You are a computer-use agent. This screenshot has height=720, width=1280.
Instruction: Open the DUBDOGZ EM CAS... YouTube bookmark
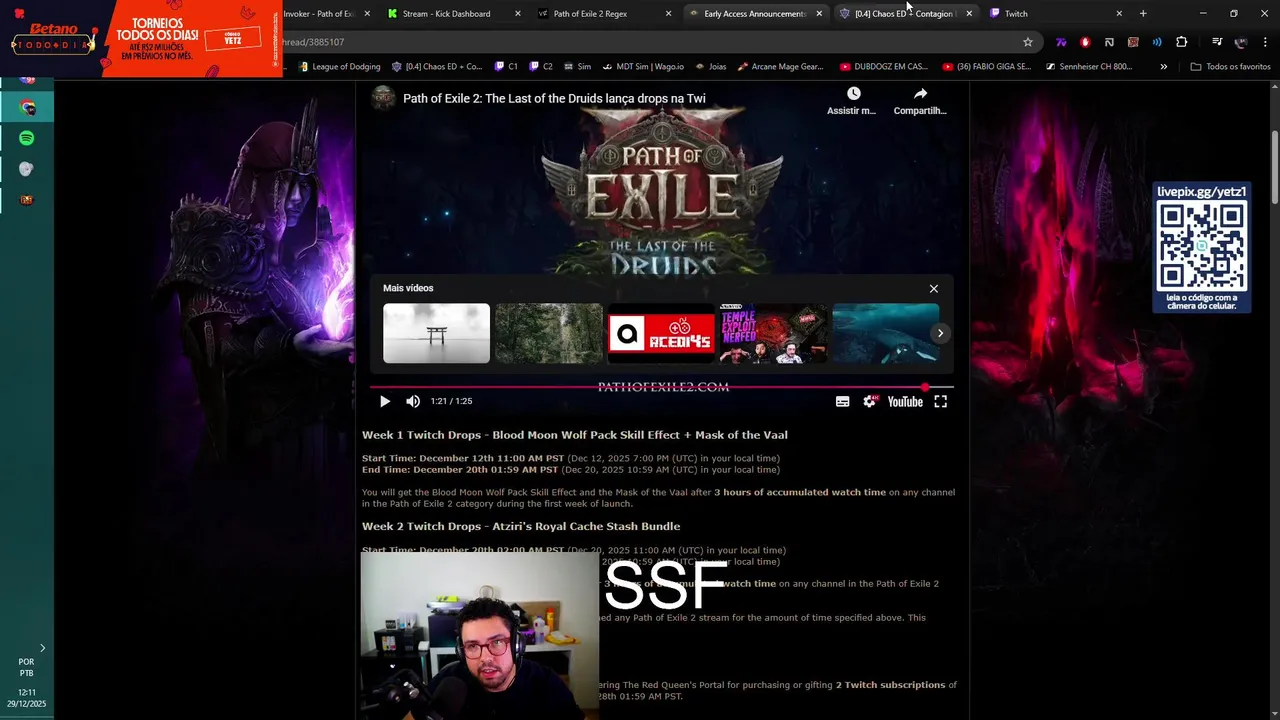pyautogui.click(x=884, y=67)
